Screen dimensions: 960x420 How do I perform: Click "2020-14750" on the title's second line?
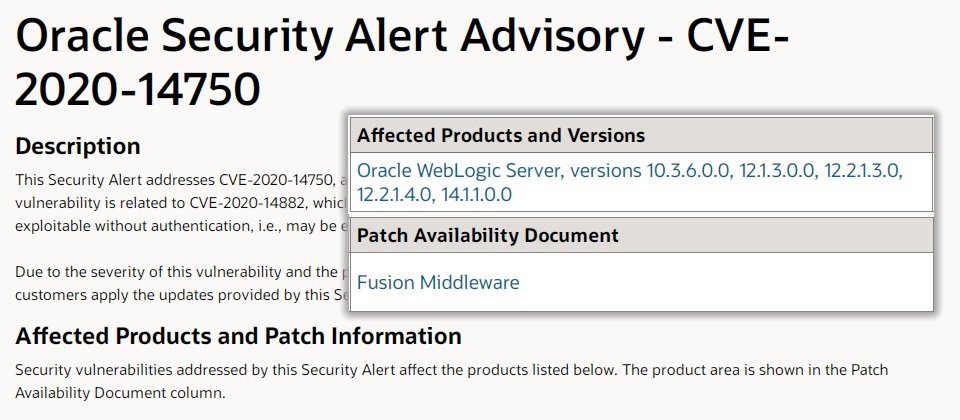[138, 89]
